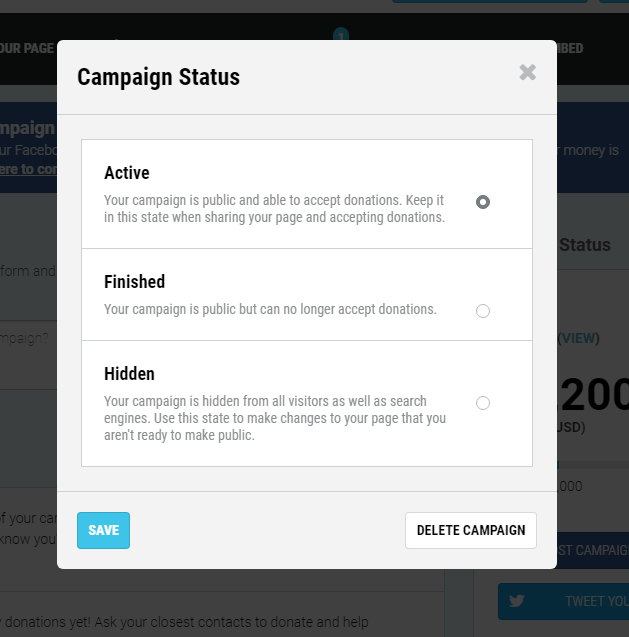Click the Hidden option heading
629x637 pixels.
coord(129,374)
